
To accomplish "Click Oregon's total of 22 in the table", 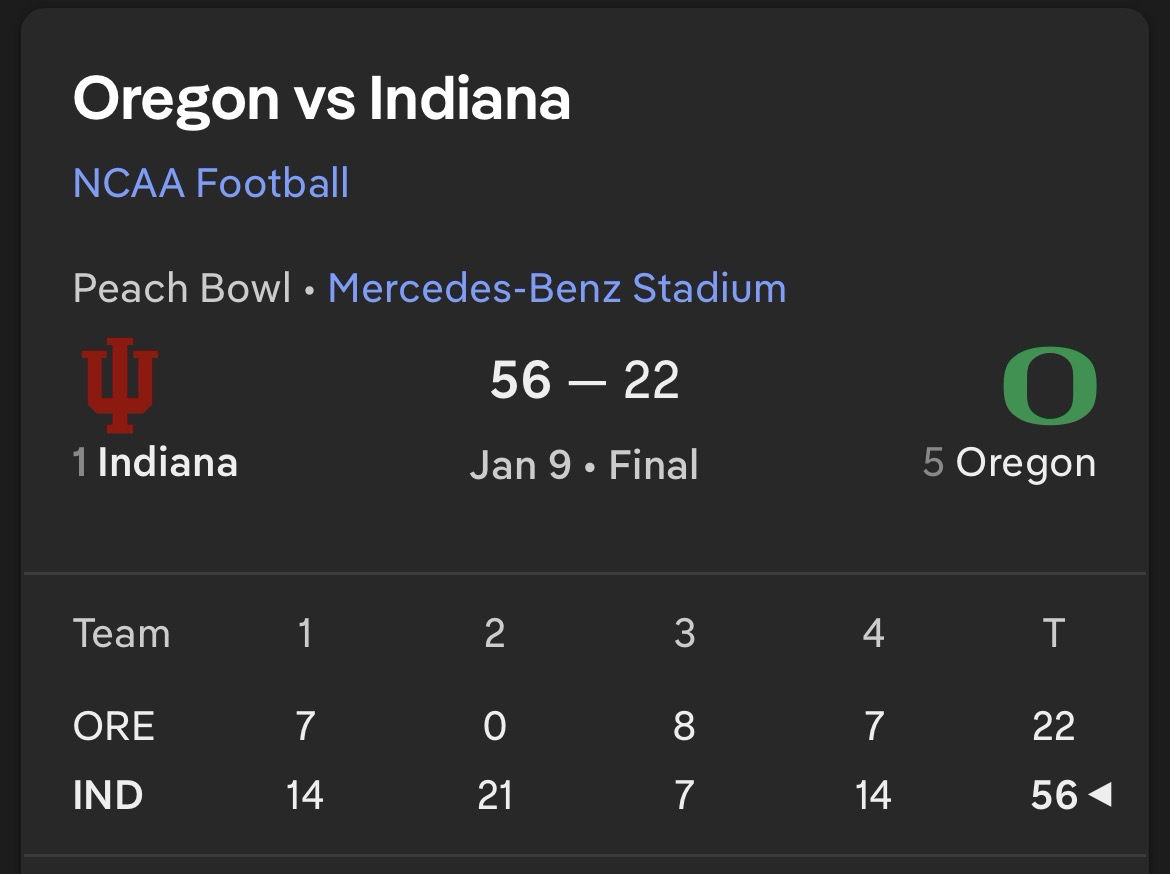I will tap(1053, 726).
